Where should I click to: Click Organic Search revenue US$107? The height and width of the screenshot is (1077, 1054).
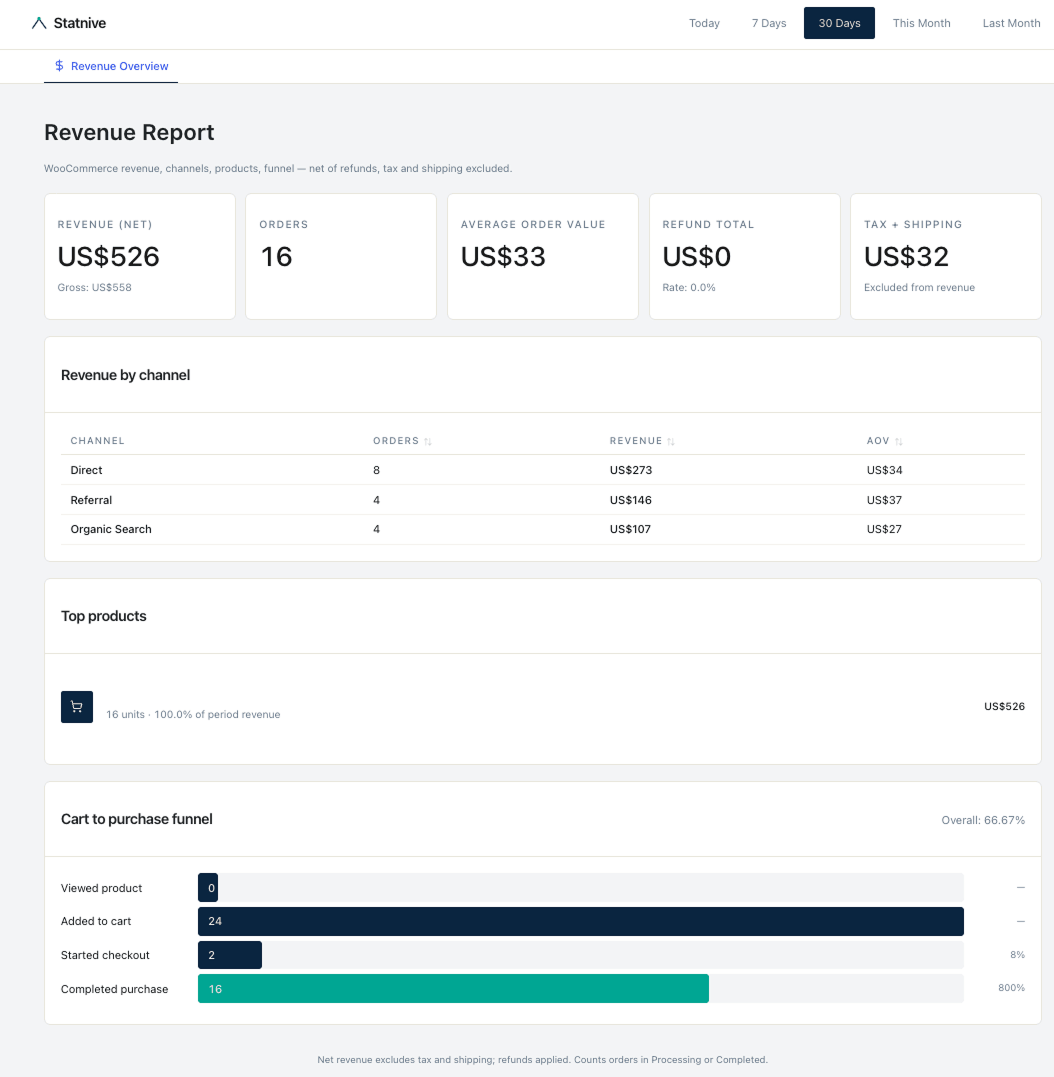630,530
